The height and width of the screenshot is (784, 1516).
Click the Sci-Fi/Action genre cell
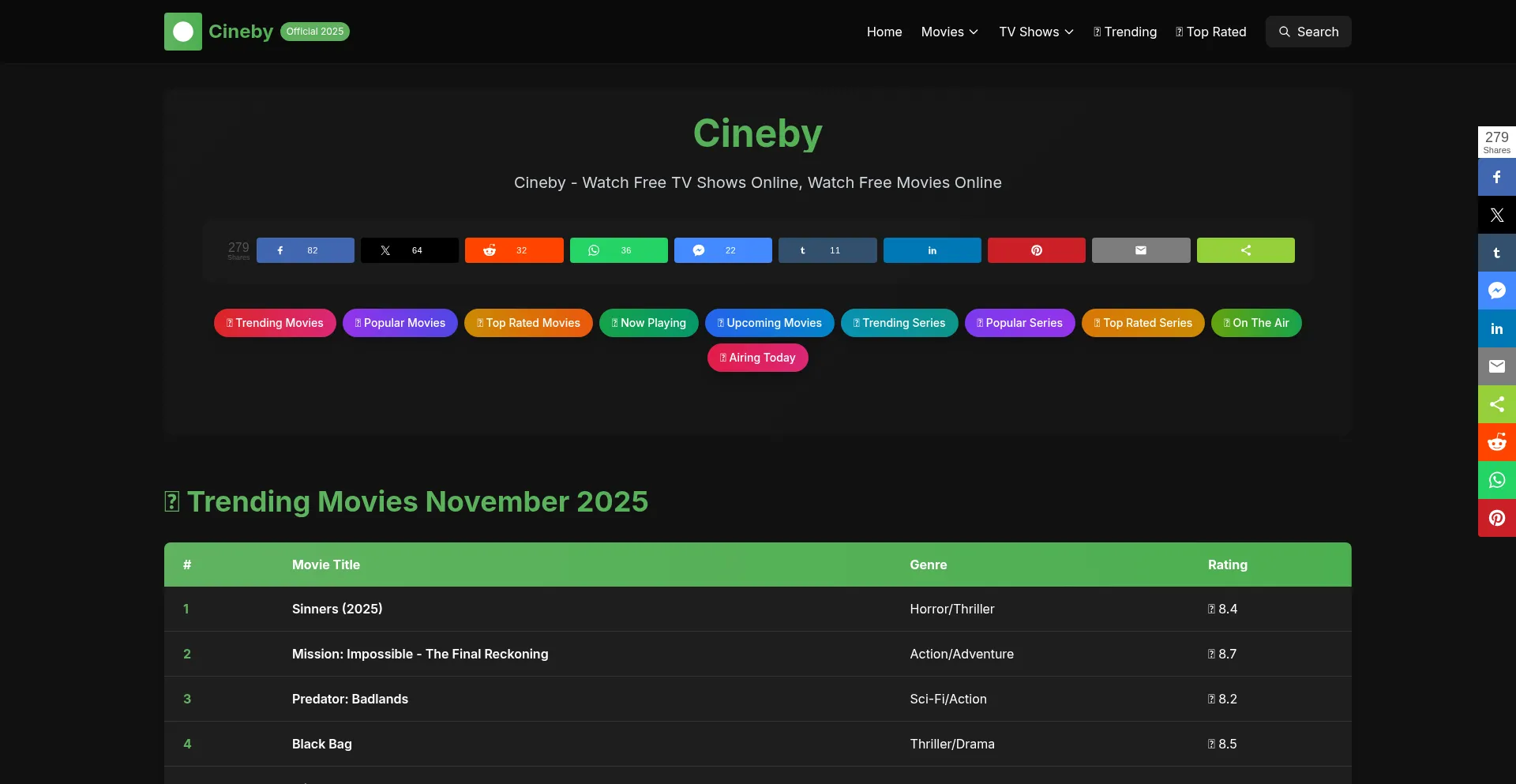click(x=948, y=699)
